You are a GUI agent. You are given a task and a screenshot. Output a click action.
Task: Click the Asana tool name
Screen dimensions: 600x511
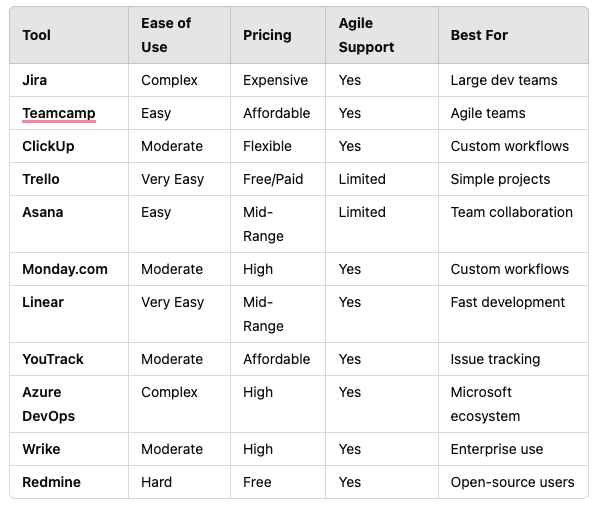coord(42,212)
